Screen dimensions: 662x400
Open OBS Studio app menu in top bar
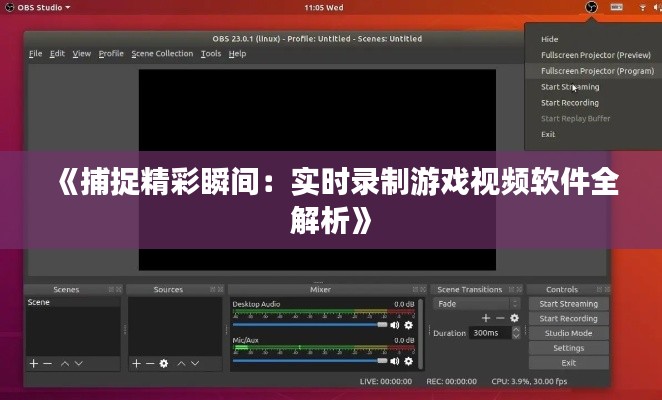37,7
